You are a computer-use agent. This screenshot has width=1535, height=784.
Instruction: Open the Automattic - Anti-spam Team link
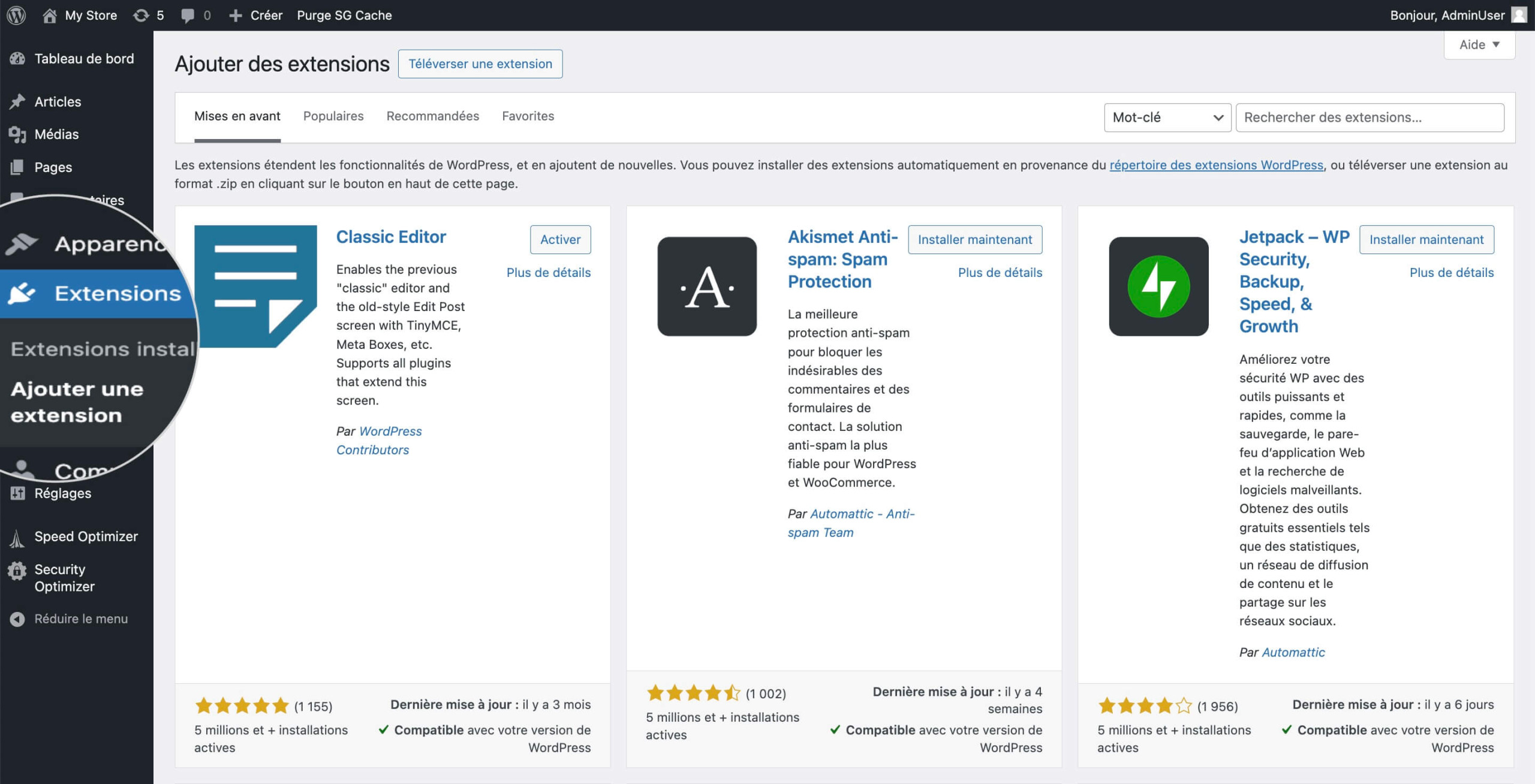(851, 523)
